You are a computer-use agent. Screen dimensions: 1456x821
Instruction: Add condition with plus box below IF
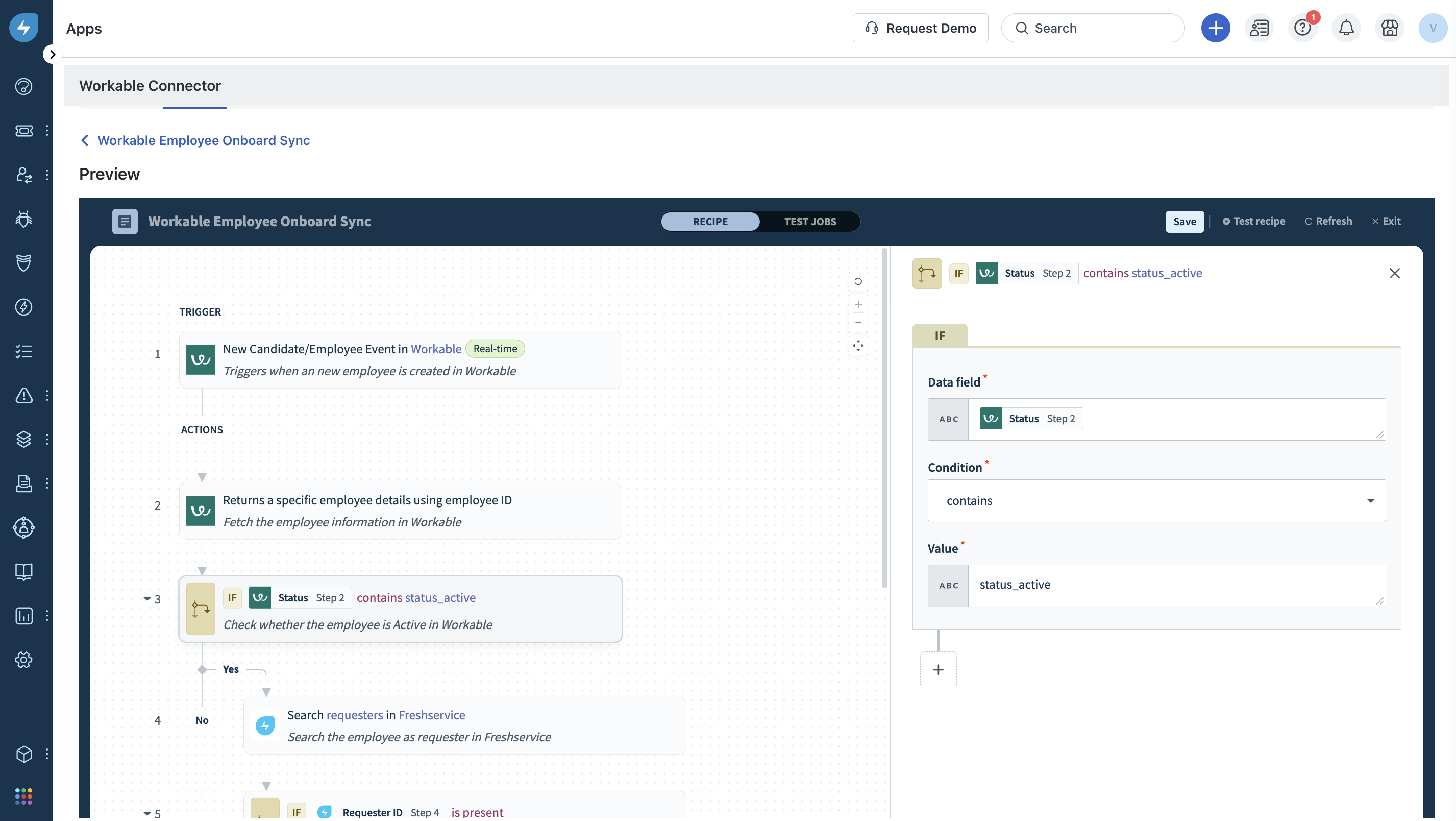[937, 669]
